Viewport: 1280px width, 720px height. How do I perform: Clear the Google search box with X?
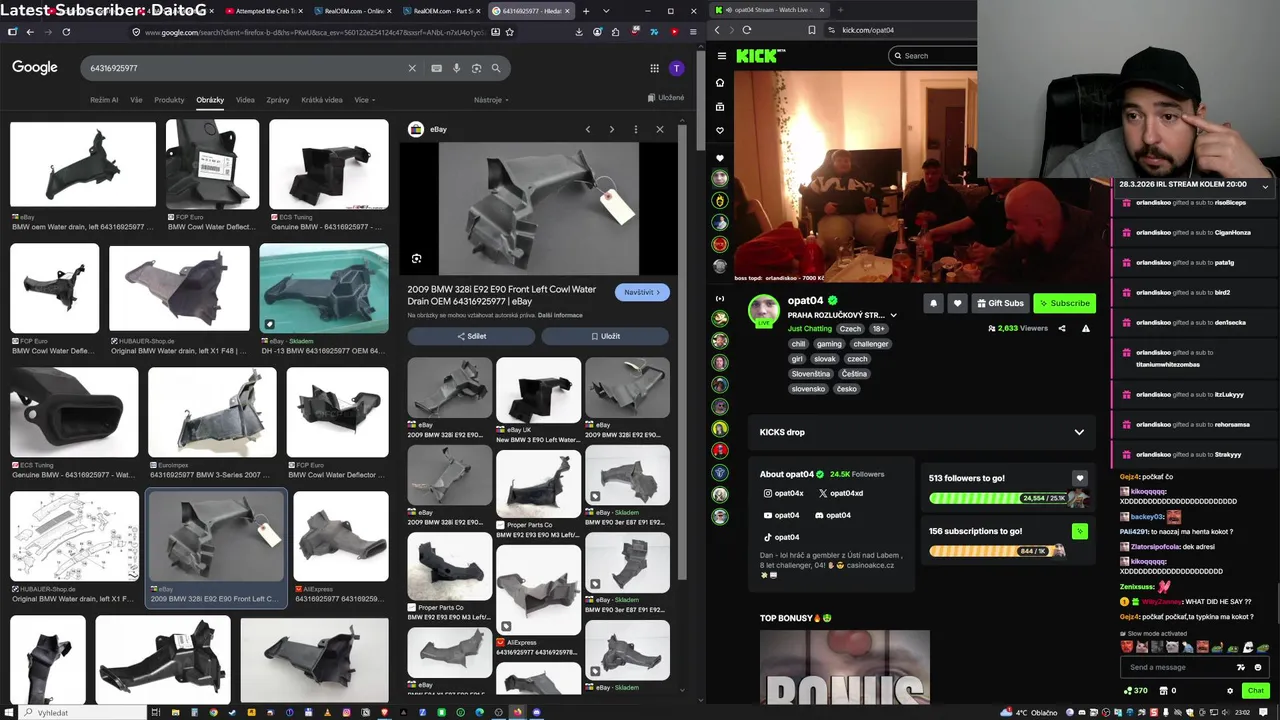[x=412, y=68]
